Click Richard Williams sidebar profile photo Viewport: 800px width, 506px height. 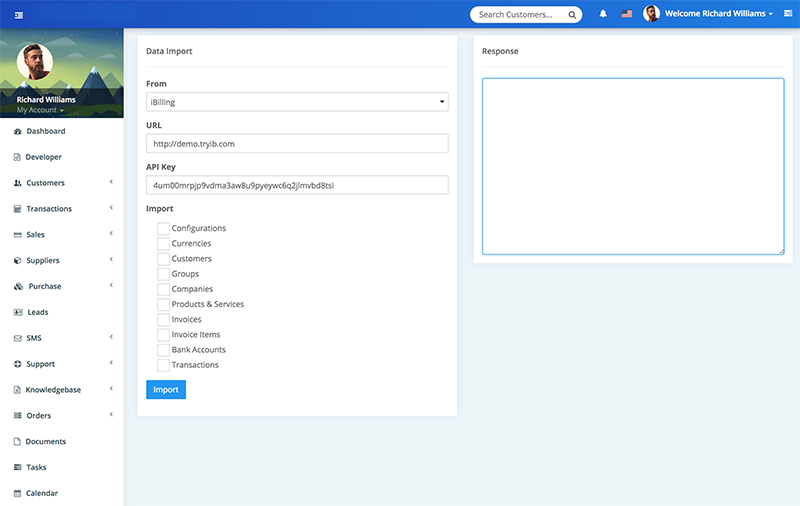tap(35, 62)
